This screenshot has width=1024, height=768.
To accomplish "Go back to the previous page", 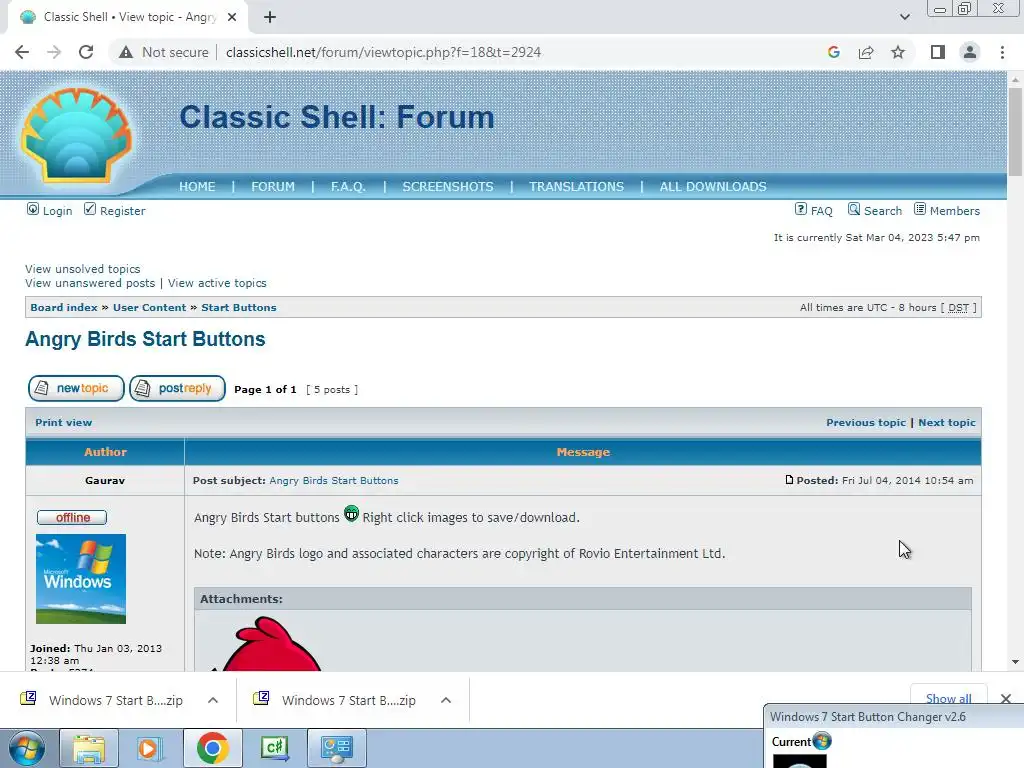I will 22,52.
